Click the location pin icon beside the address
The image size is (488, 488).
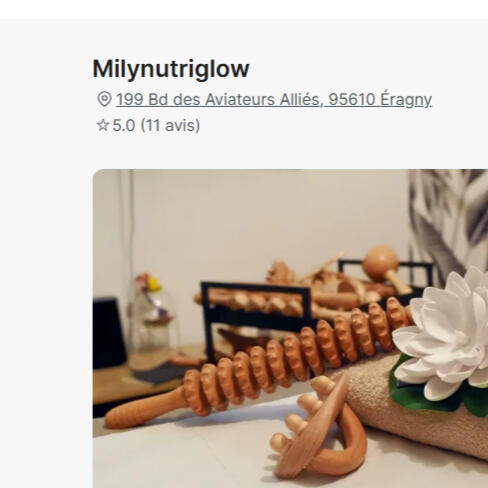[x=104, y=99]
